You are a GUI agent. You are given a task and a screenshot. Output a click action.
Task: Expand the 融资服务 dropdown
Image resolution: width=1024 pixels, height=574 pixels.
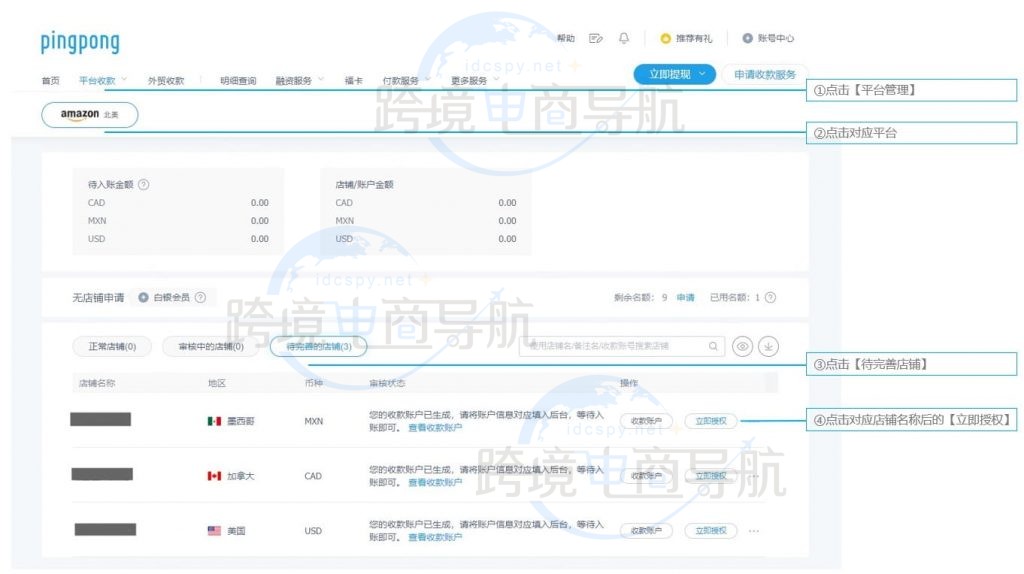coord(299,81)
